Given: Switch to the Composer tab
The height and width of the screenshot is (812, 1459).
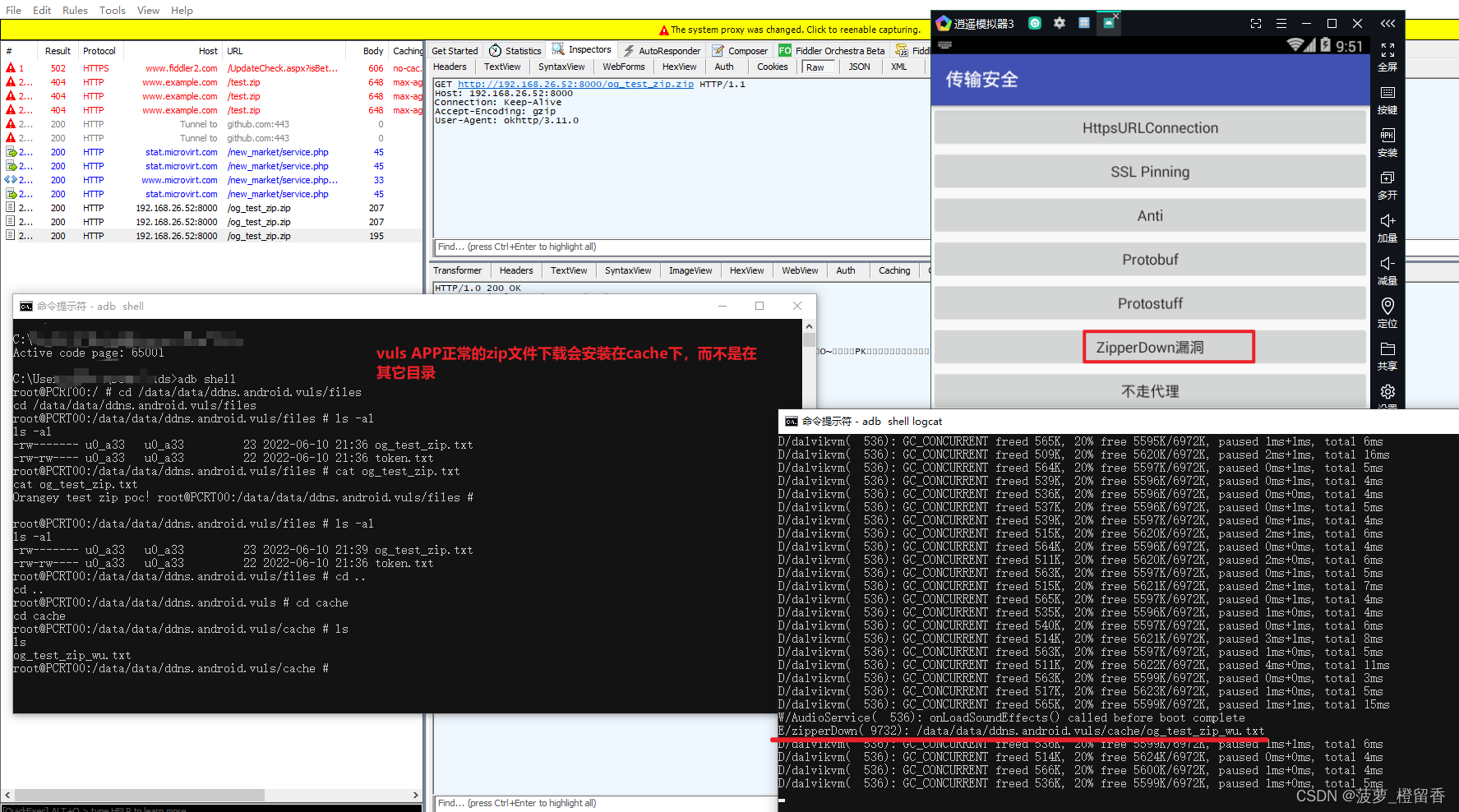Looking at the screenshot, I should click(x=740, y=50).
